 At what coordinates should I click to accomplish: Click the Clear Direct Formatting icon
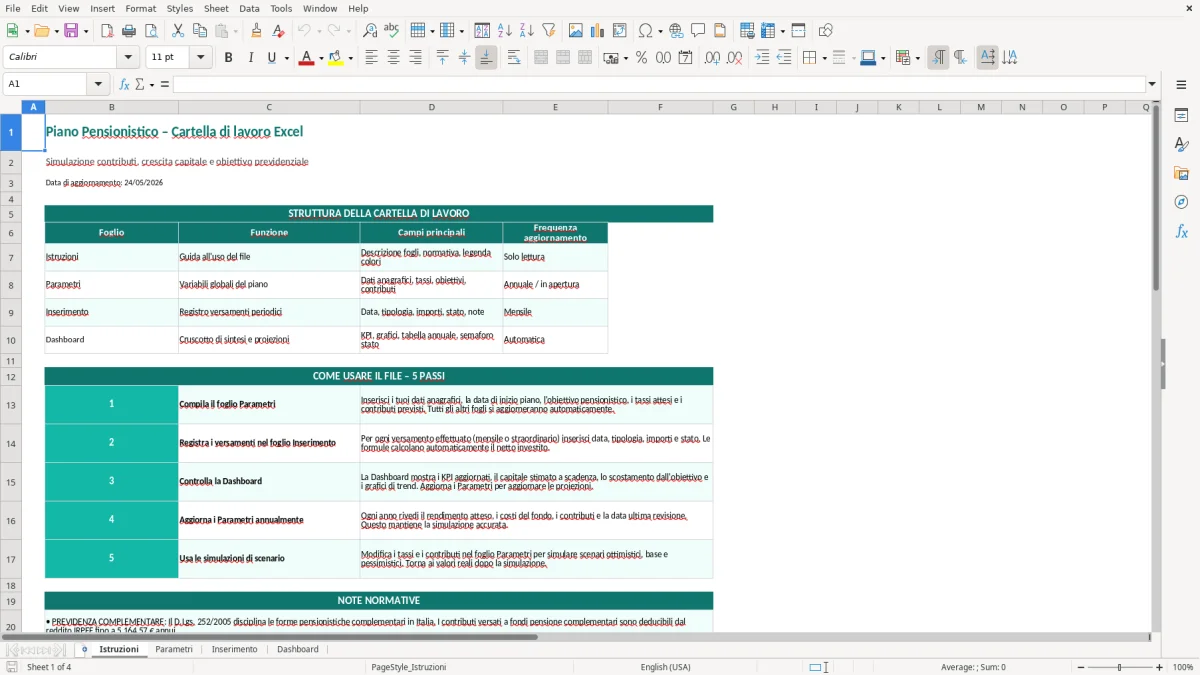(x=278, y=31)
